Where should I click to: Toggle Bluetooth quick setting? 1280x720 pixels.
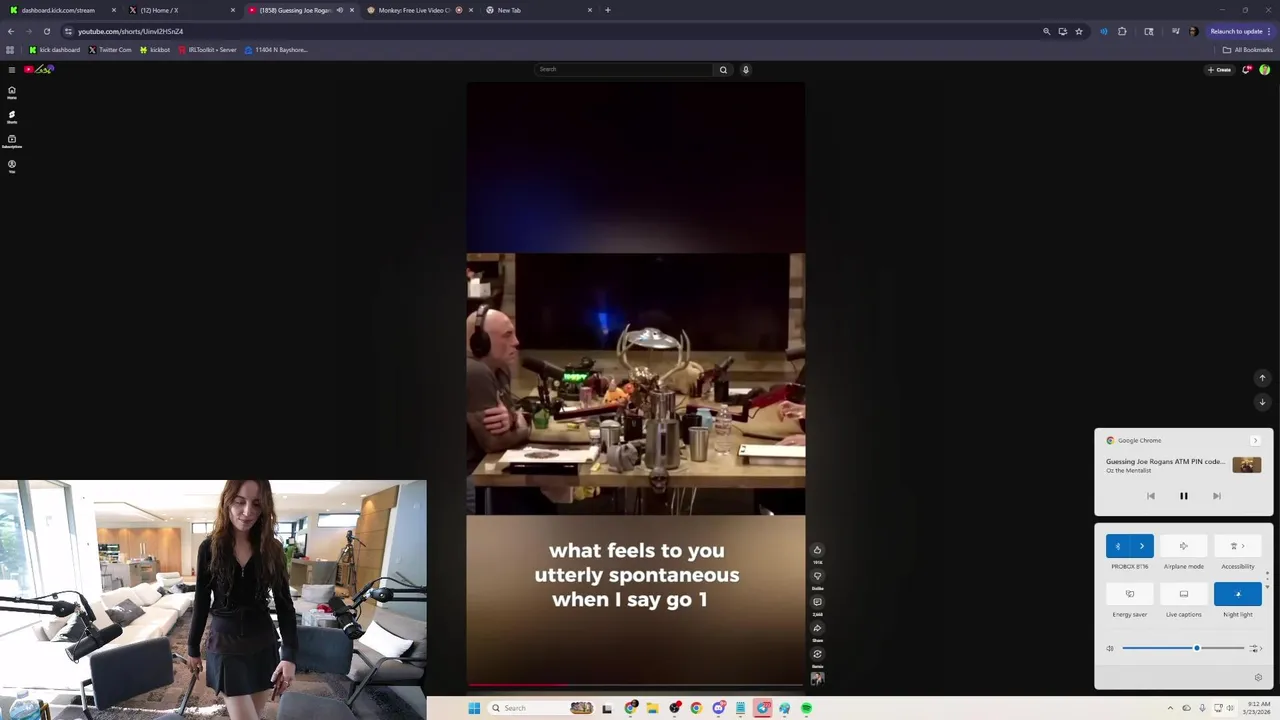[x=1118, y=546]
